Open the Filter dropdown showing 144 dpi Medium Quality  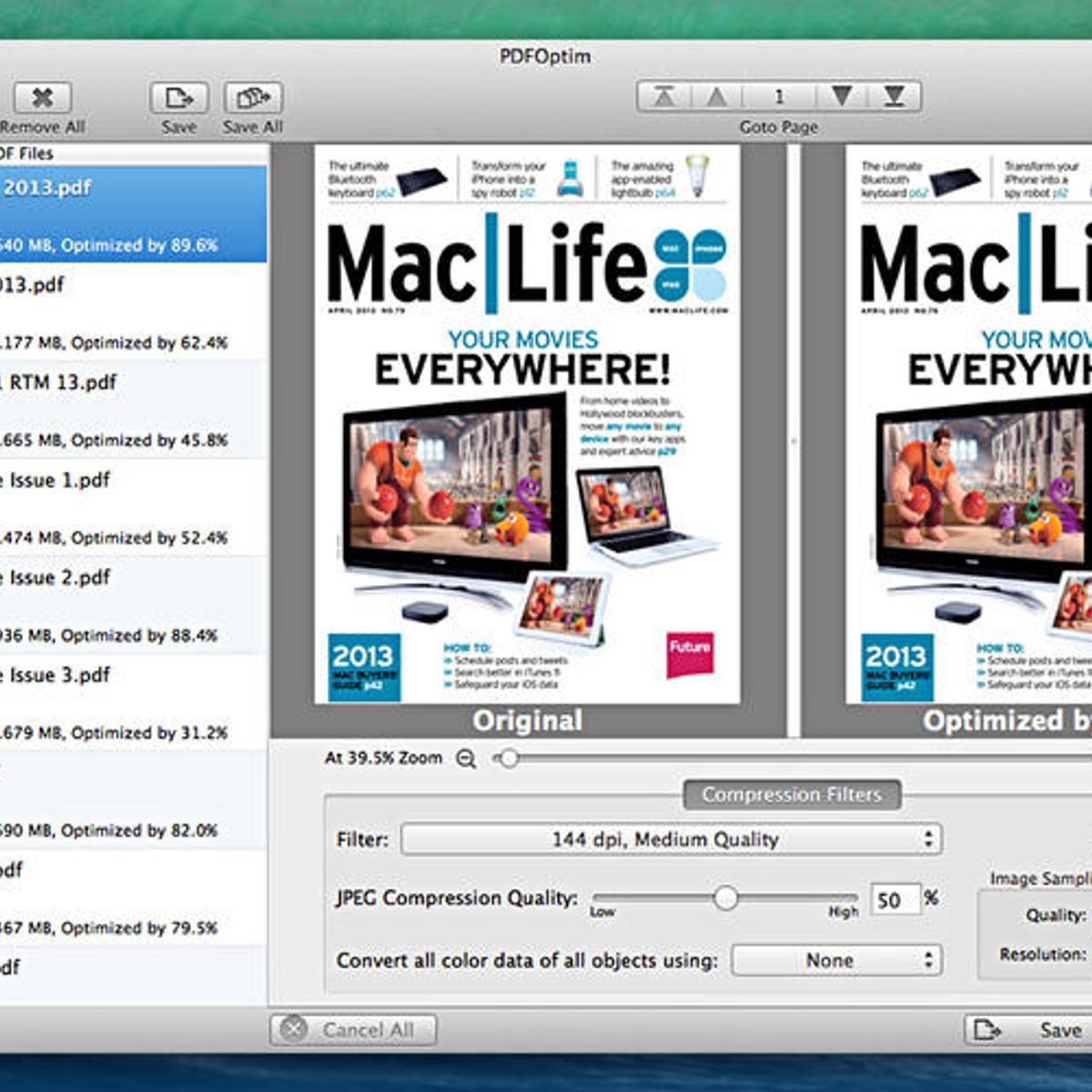(672, 838)
